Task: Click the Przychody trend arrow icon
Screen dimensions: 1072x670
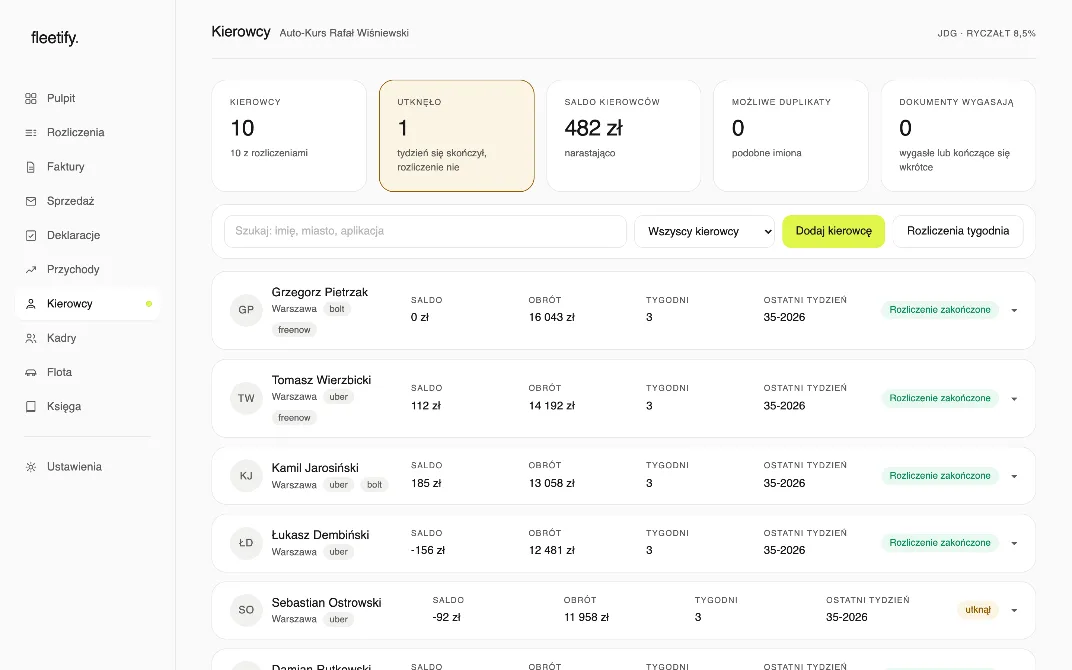Action: pos(31,269)
